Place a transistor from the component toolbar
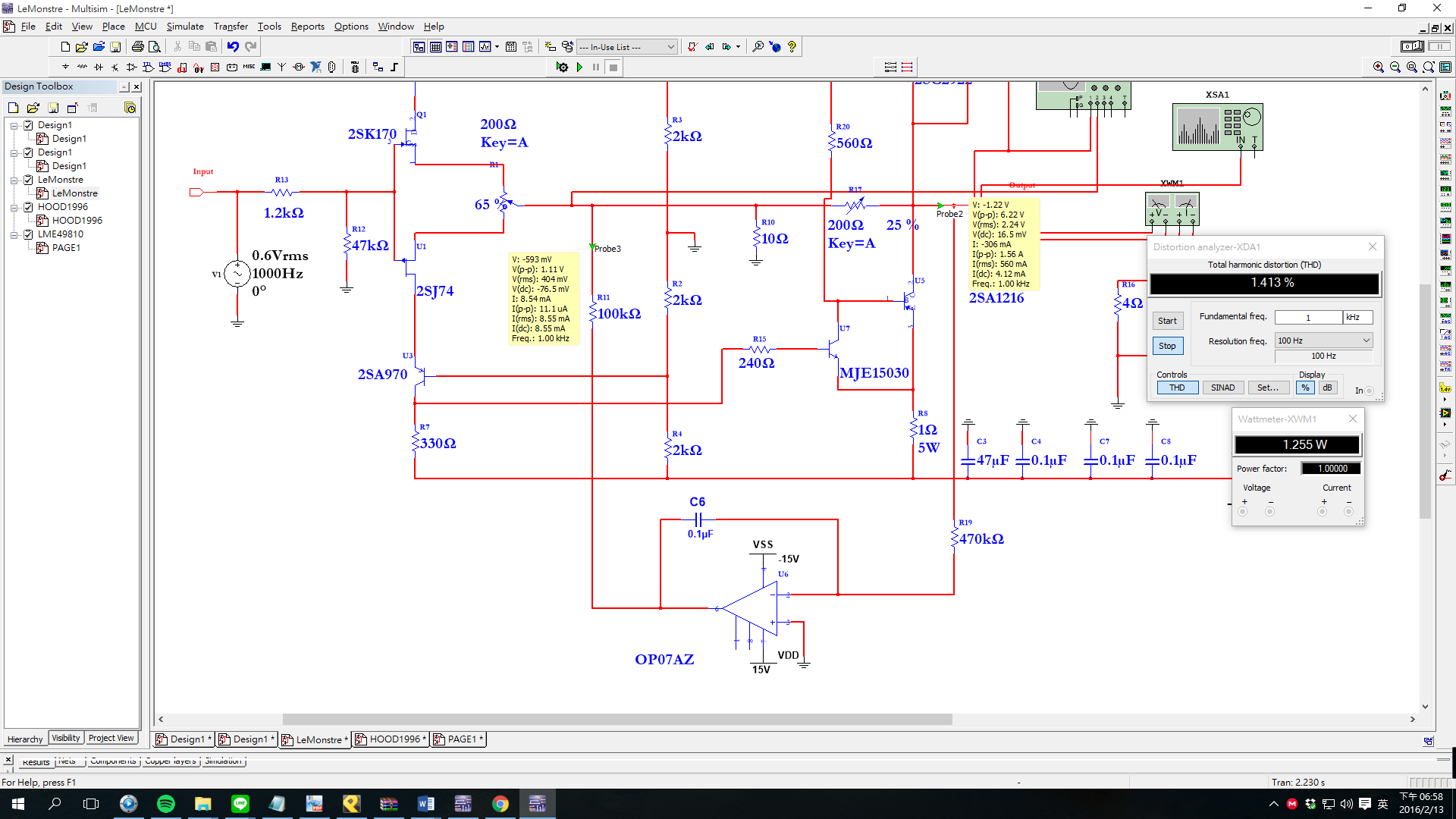The image size is (1456, 819). (115, 67)
